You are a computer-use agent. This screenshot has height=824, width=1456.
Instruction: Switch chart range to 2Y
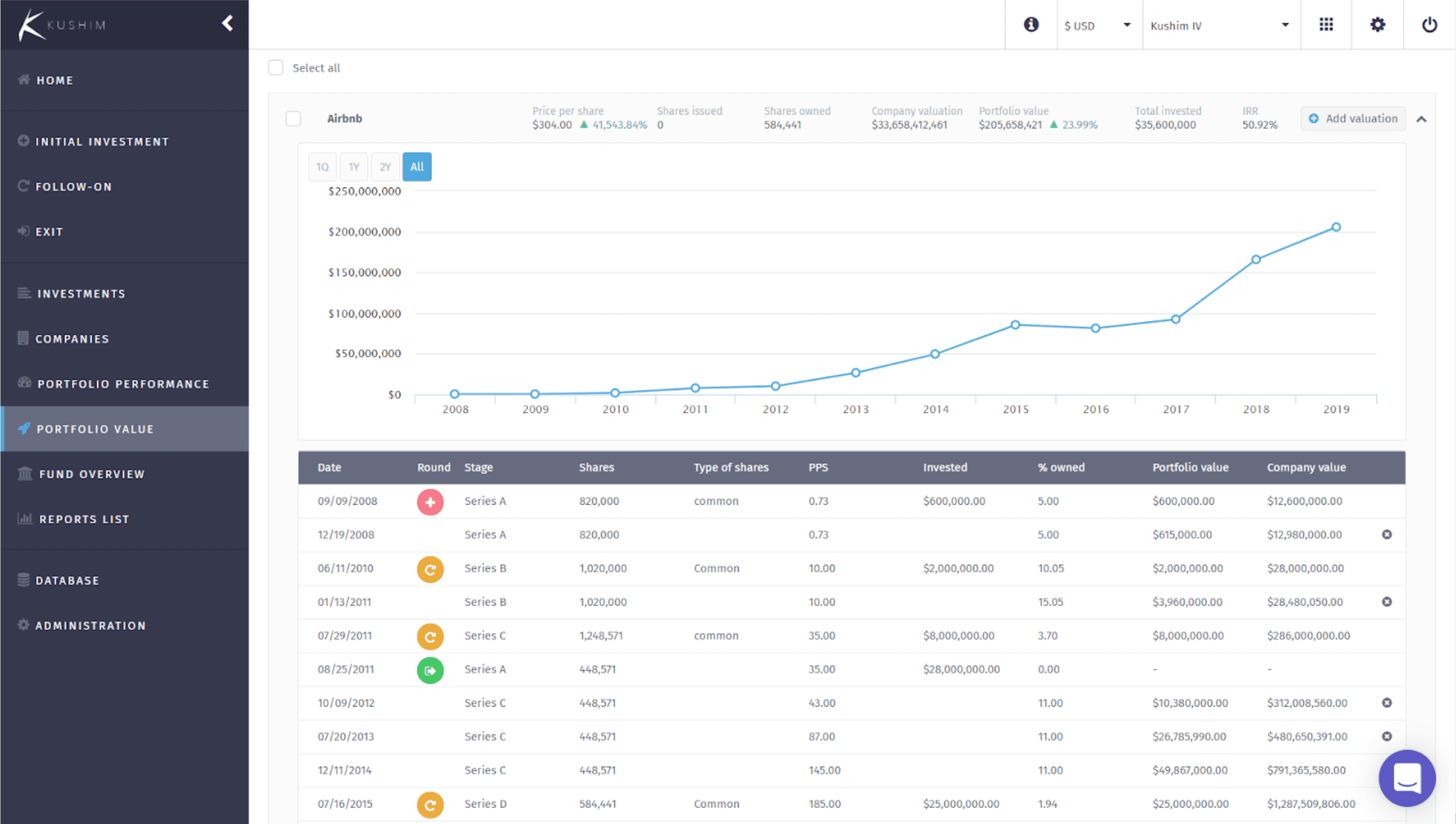385,167
